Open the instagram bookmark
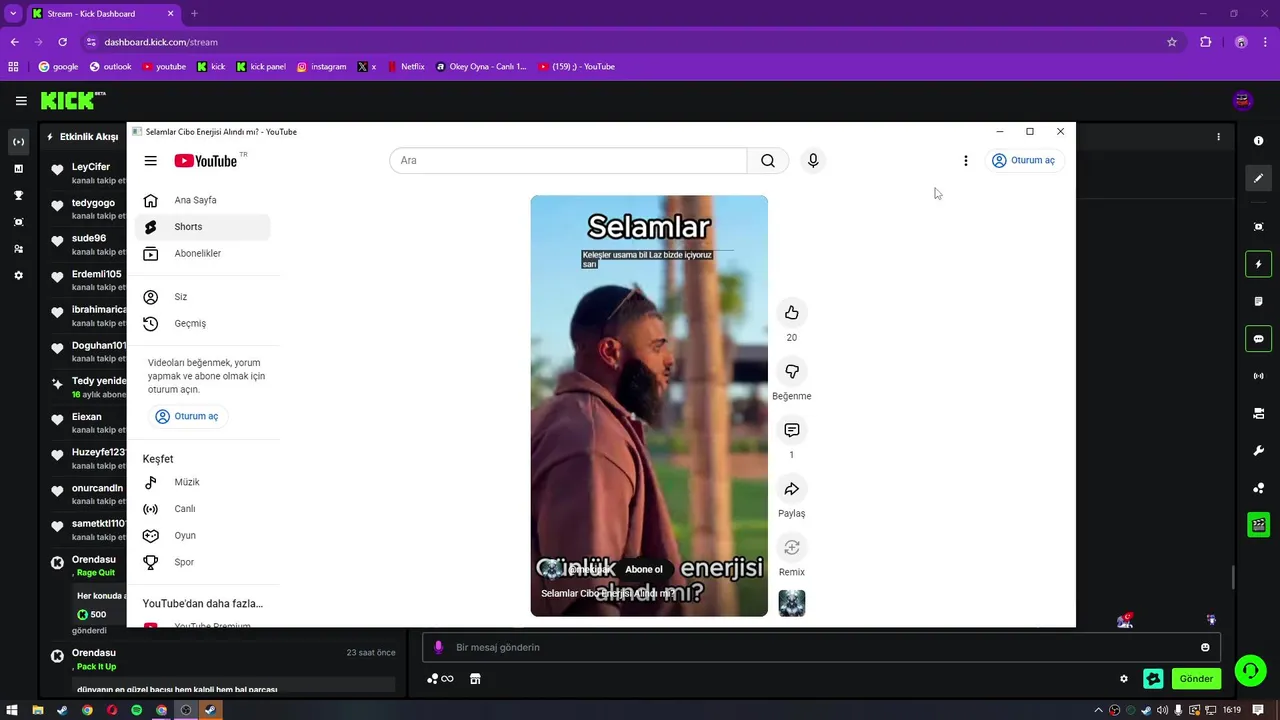 [321, 67]
